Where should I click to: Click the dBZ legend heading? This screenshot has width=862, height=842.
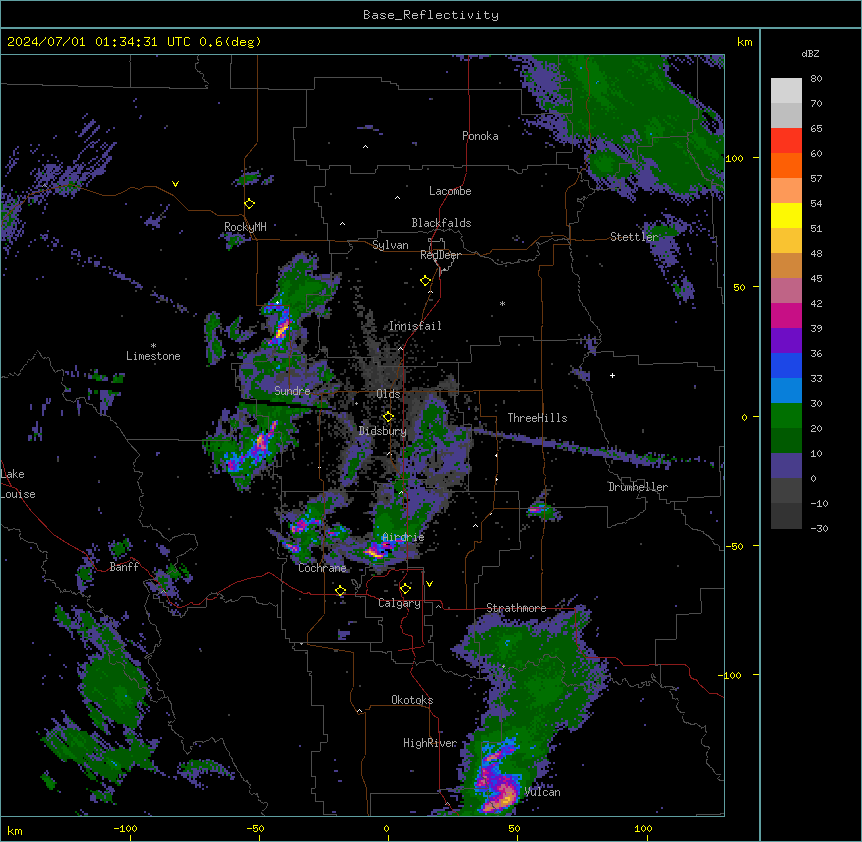click(810, 53)
